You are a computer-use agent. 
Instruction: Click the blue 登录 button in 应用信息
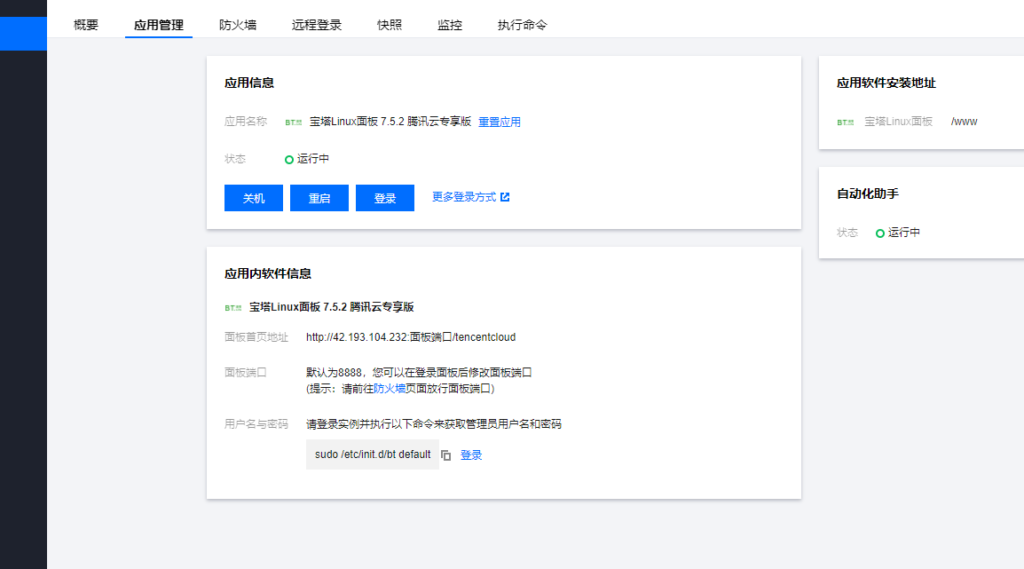[x=385, y=198]
